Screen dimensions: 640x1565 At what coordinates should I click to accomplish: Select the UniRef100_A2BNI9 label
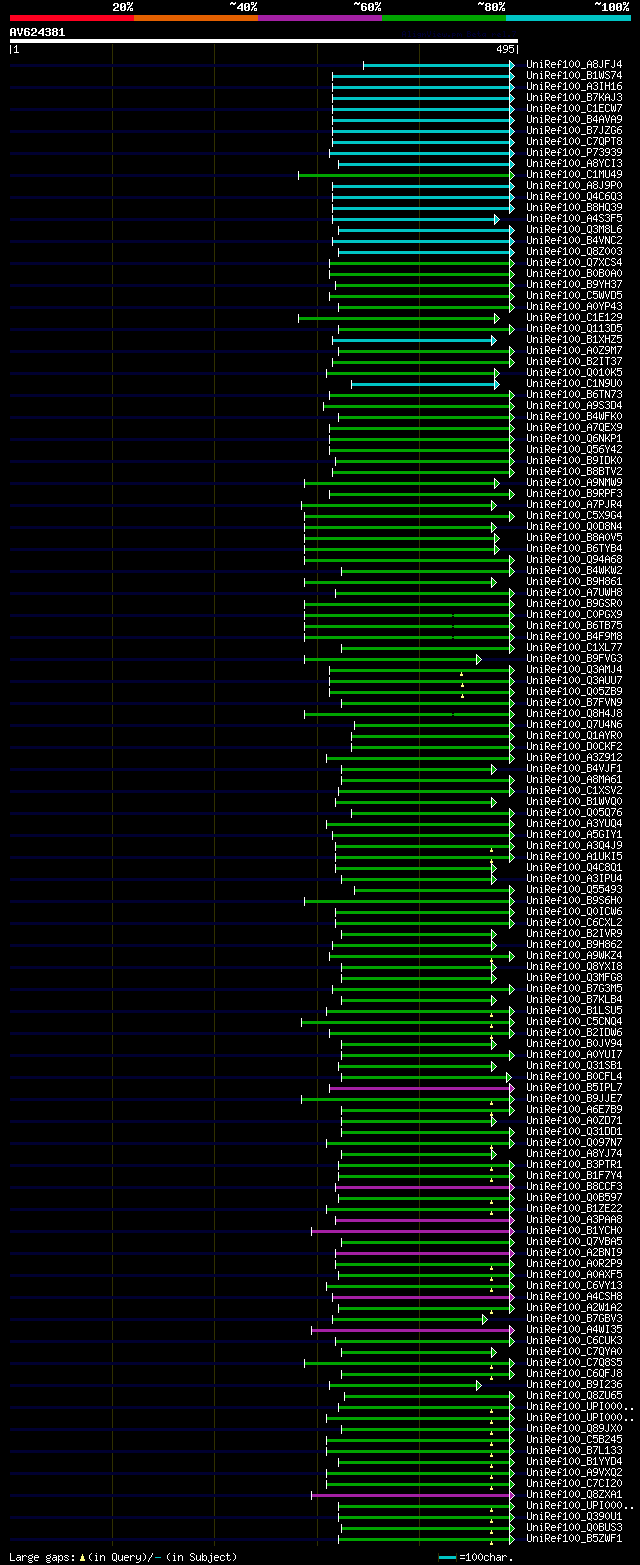tap(574, 1252)
